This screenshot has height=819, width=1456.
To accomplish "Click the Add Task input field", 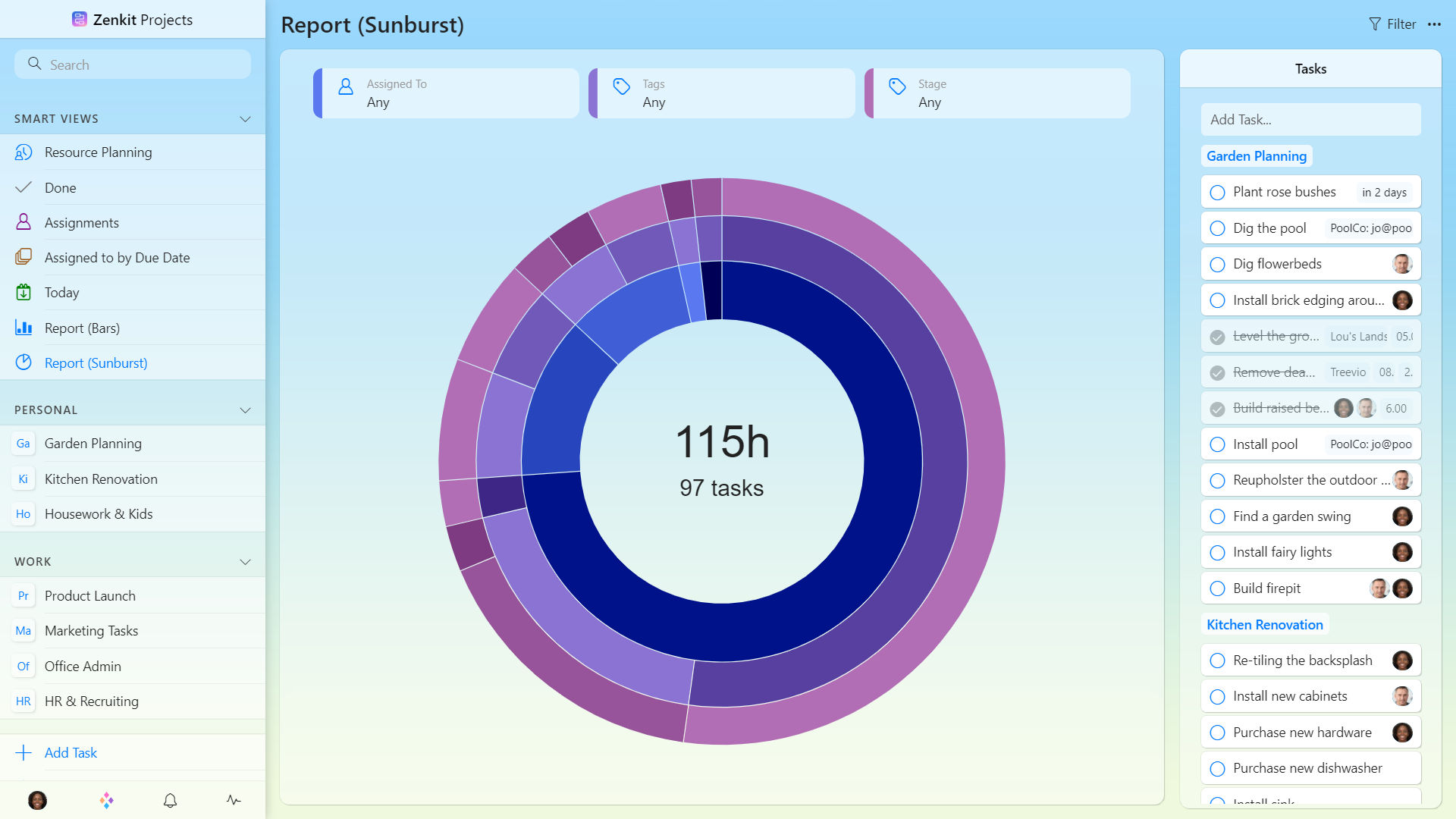I will tap(1310, 120).
